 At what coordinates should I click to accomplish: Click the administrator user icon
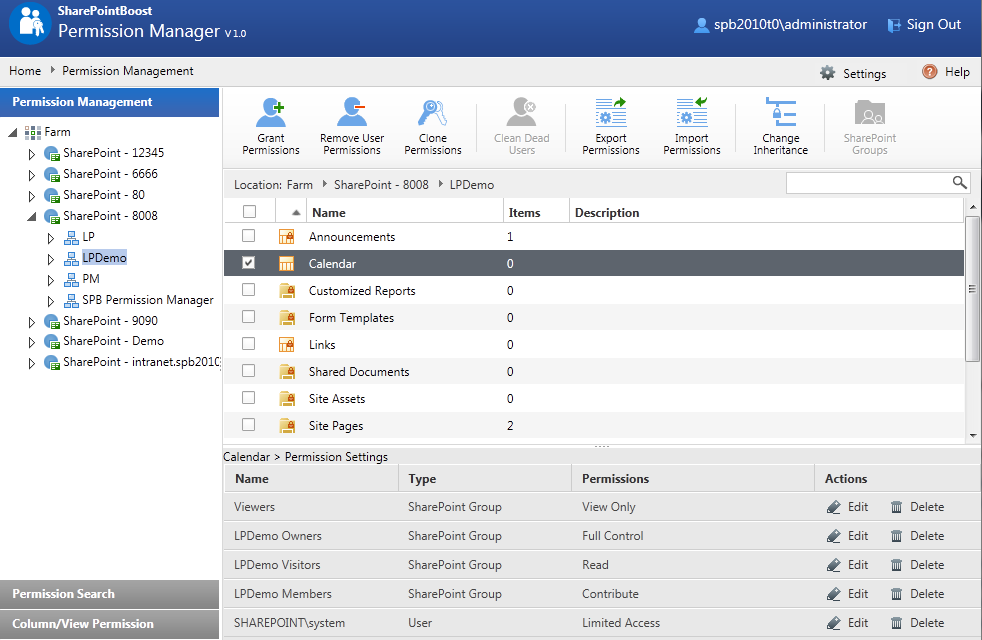point(701,25)
